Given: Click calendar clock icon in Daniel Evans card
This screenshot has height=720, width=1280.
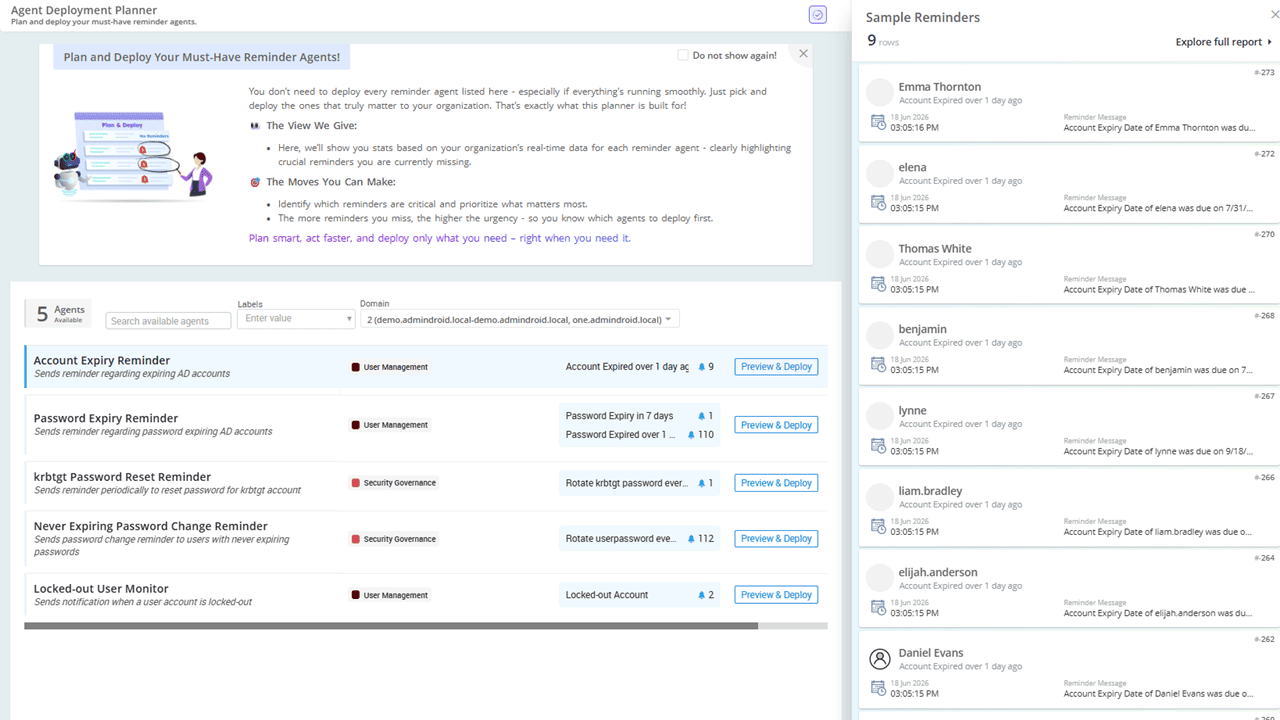Looking at the screenshot, I should click(x=878, y=689).
